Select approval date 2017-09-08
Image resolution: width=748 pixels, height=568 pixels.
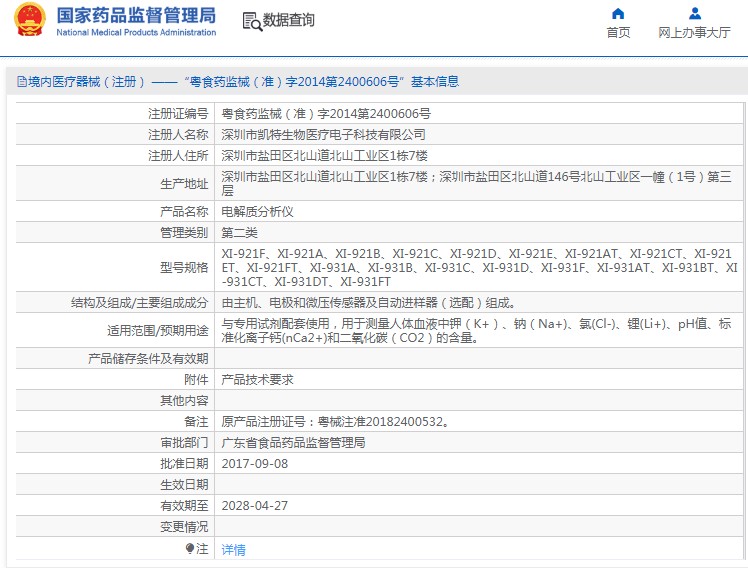point(255,464)
